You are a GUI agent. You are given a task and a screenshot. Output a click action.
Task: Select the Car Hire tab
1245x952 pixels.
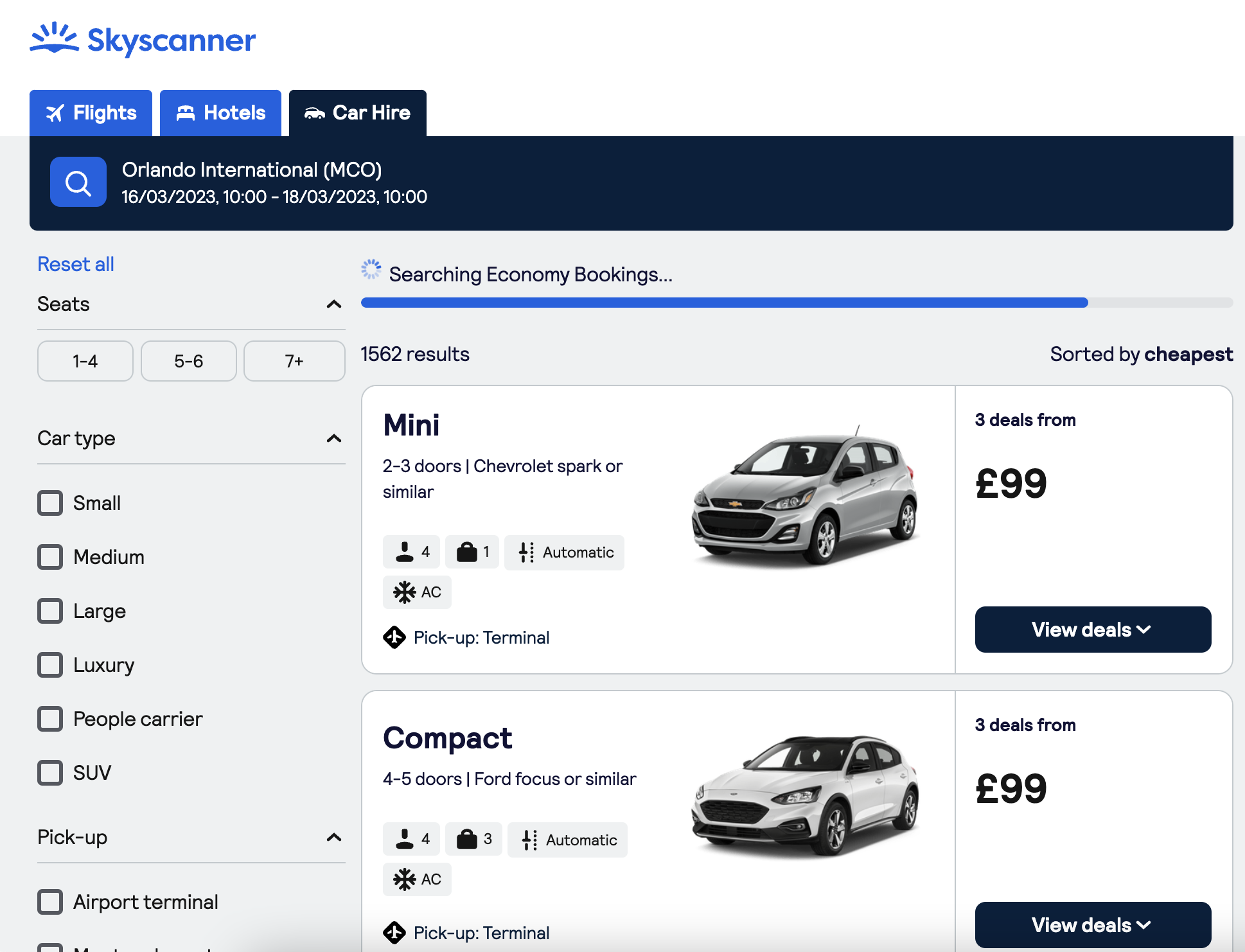coord(358,113)
